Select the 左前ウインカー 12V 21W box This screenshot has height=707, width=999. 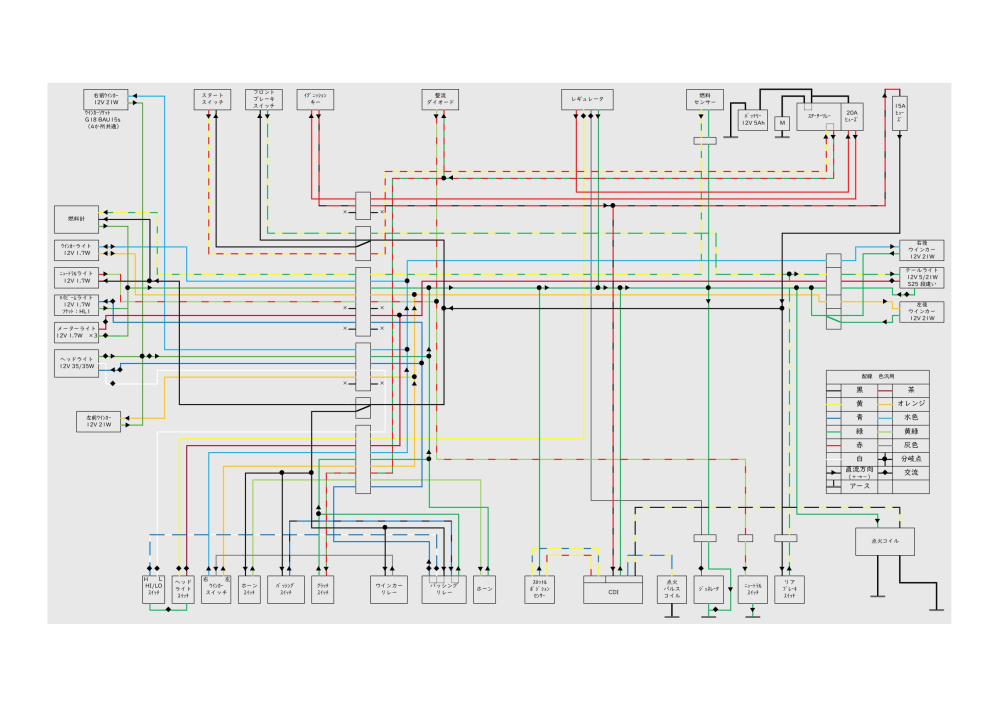coord(99,422)
